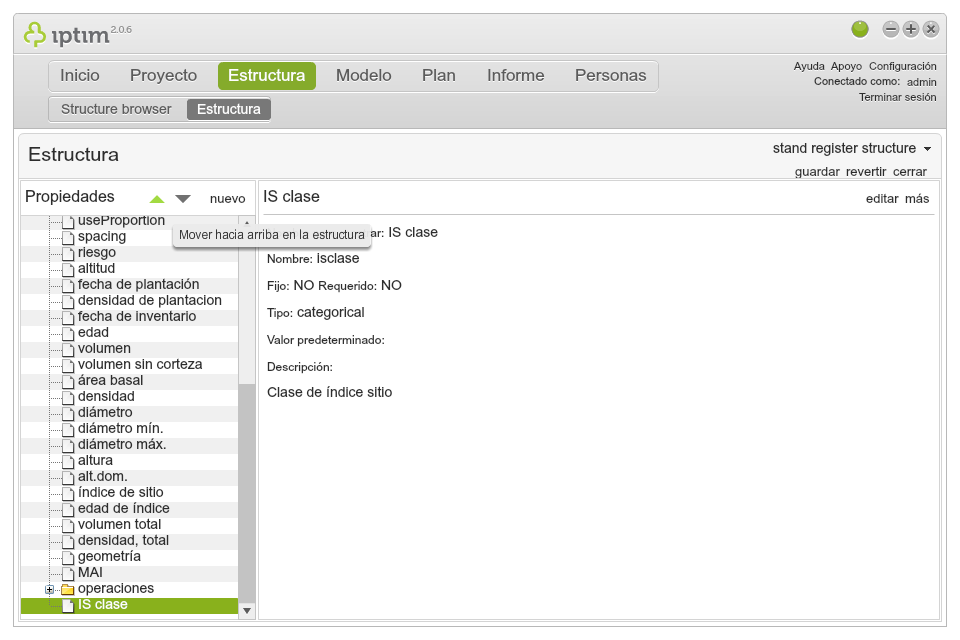This screenshot has width=960, height=640.
Task: Open Configuración from the top right
Action: tap(903, 65)
